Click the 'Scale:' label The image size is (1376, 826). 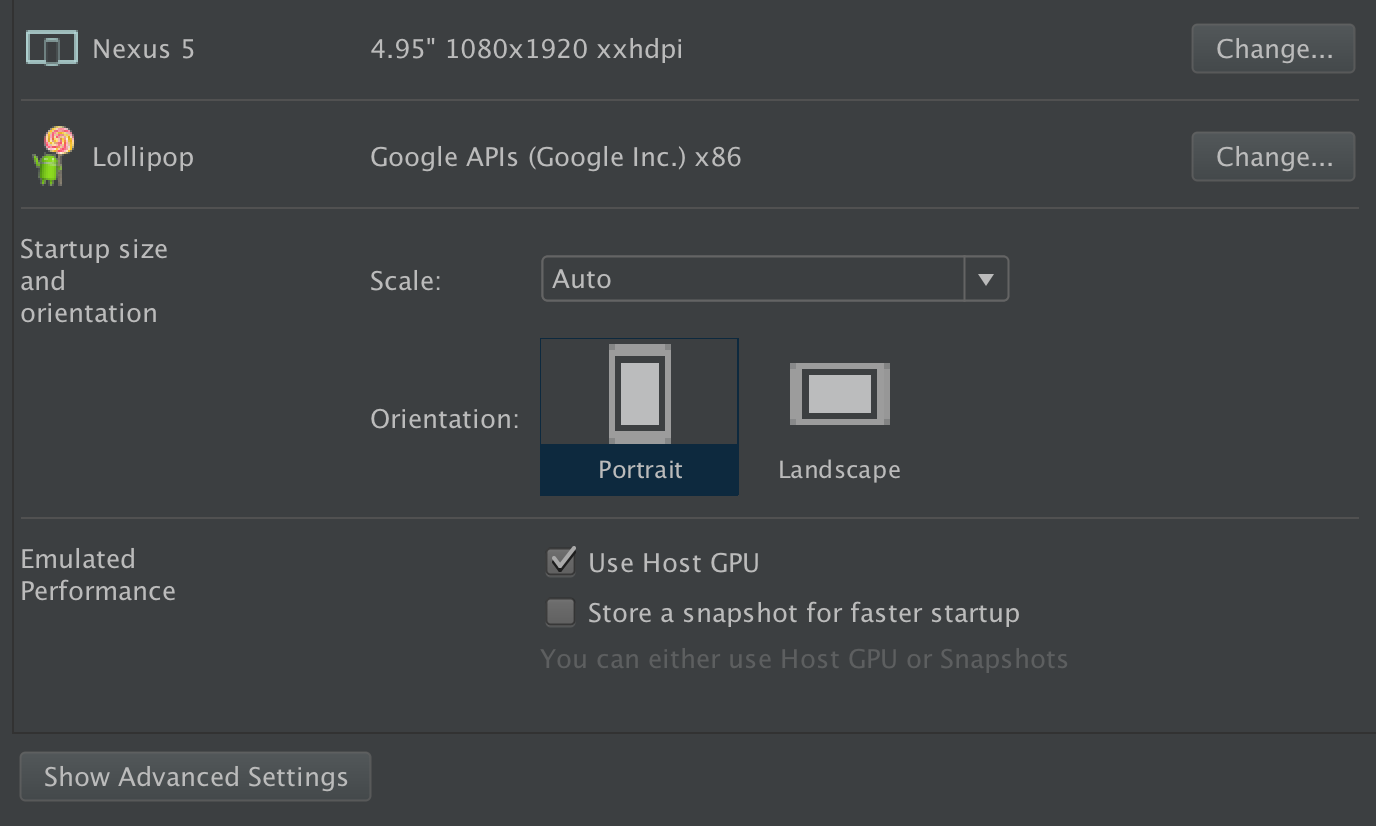[406, 281]
